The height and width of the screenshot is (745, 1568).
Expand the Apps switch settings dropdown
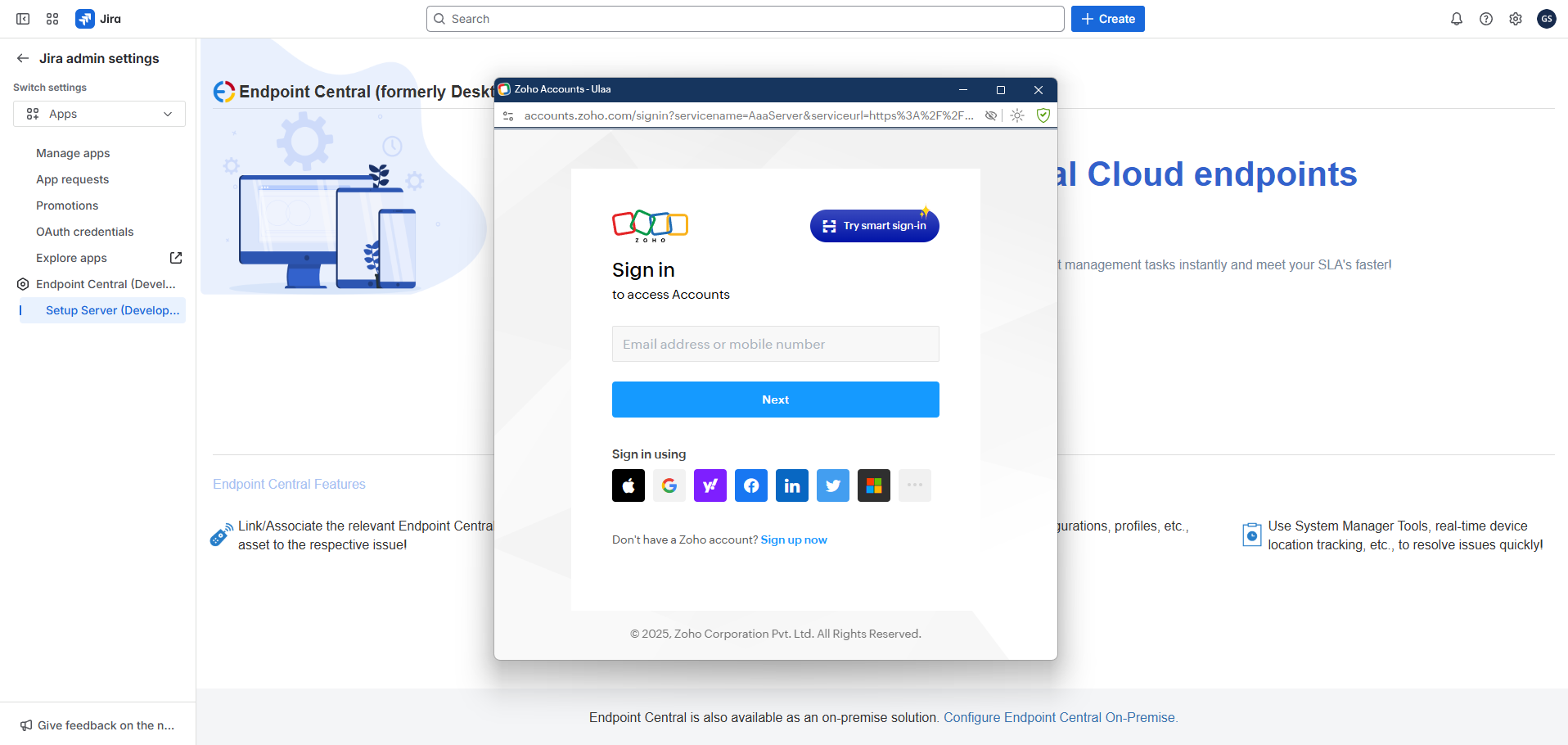click(99, 114)
